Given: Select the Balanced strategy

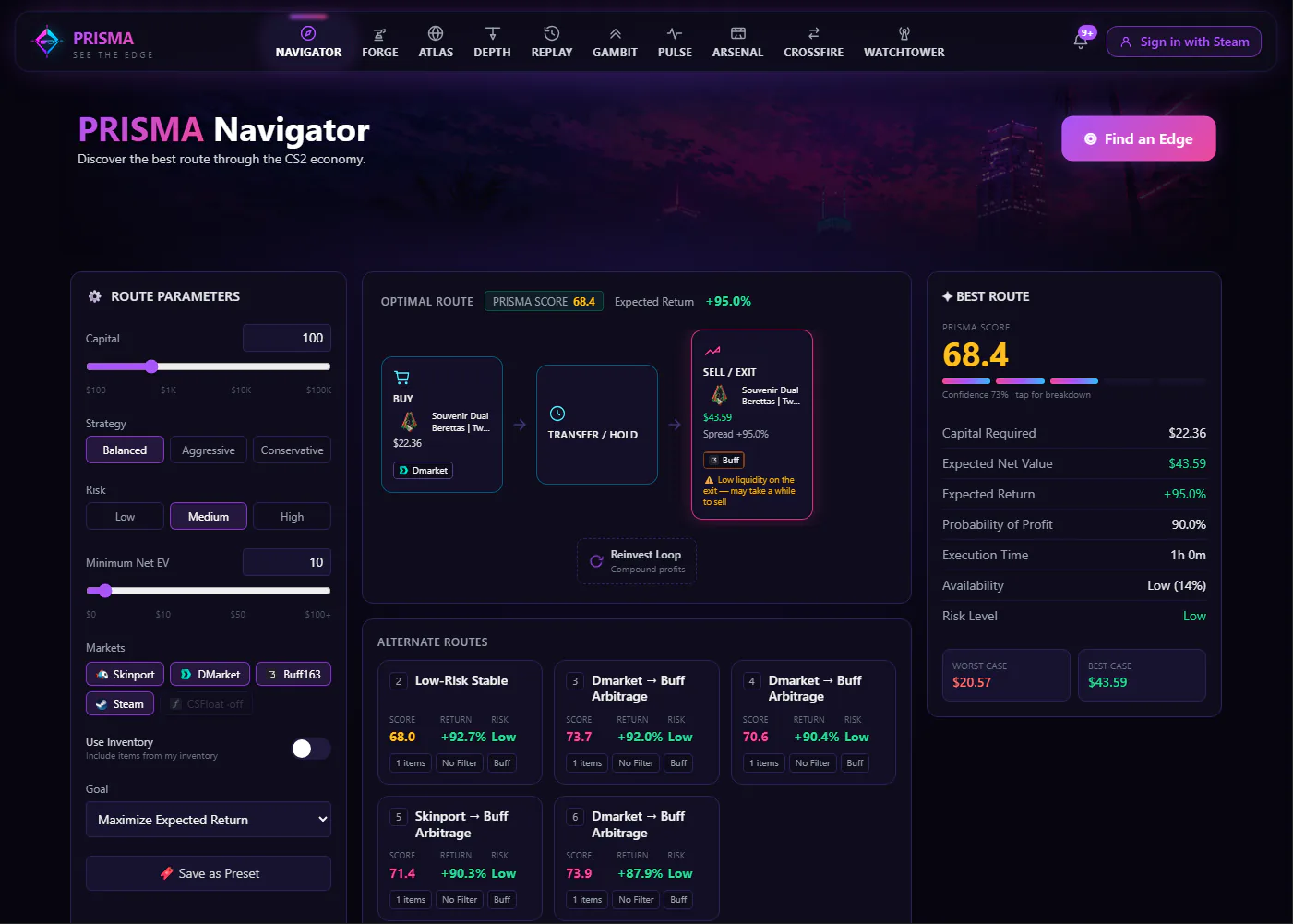Looking at the screenshot, I should tap(125, 450).
